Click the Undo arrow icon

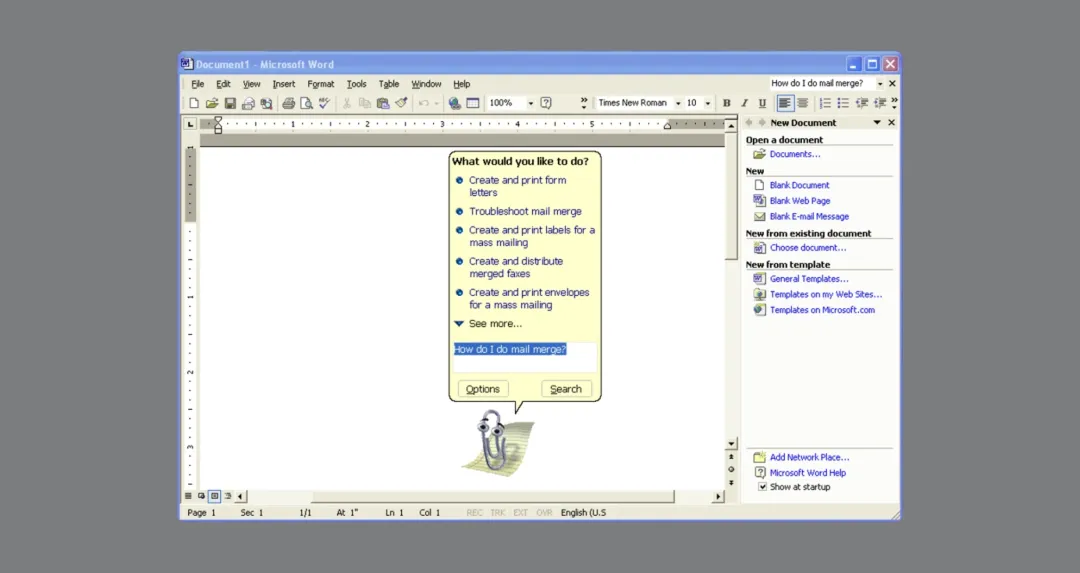(x=424, y=103)
